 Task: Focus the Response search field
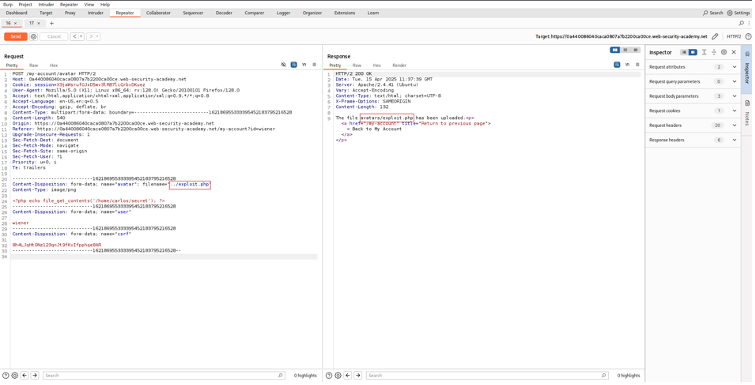tap(487, 375)
